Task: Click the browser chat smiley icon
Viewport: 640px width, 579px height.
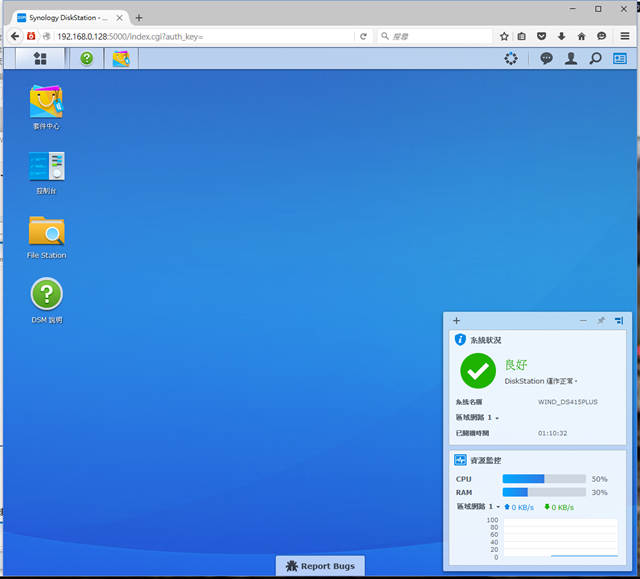Action: 601,36
